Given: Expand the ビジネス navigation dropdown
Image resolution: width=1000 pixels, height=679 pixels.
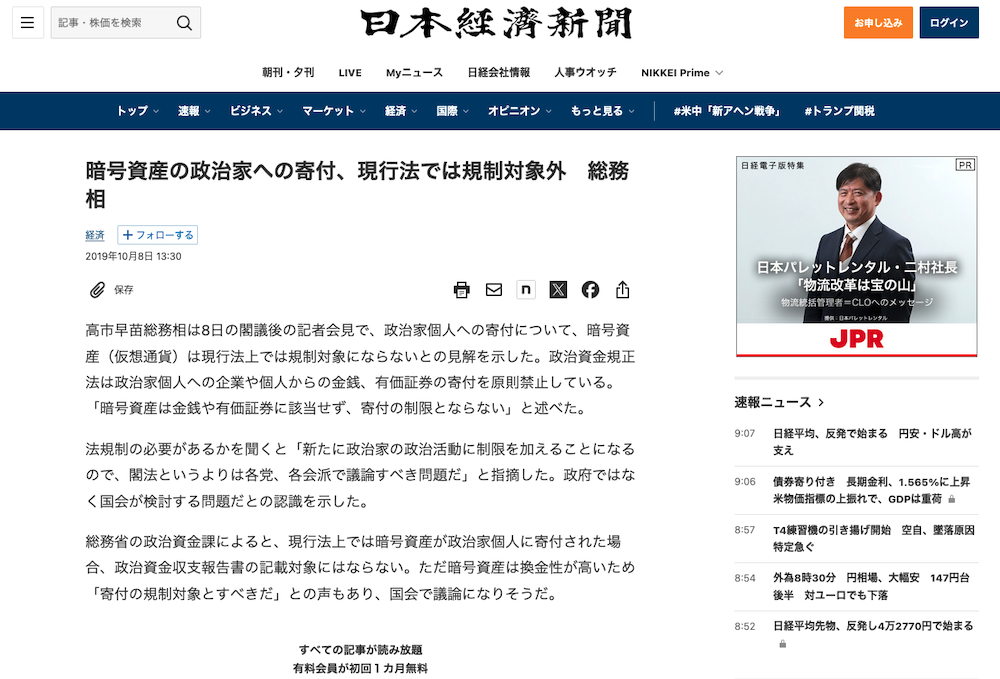Looking at the screenshot, I should point(256,111).
